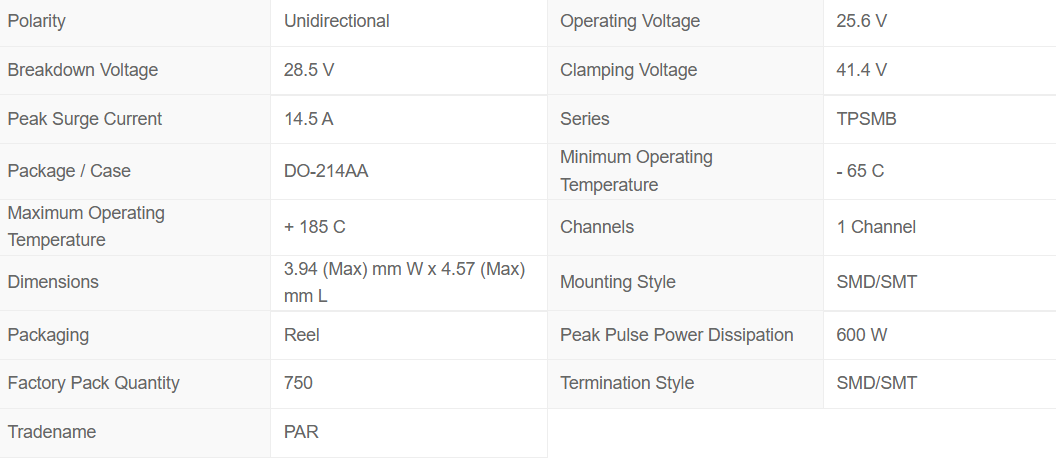Click the Breakdown Voltage label
The height and width of the screenshot is (459, 1056).
click(83, 70)
